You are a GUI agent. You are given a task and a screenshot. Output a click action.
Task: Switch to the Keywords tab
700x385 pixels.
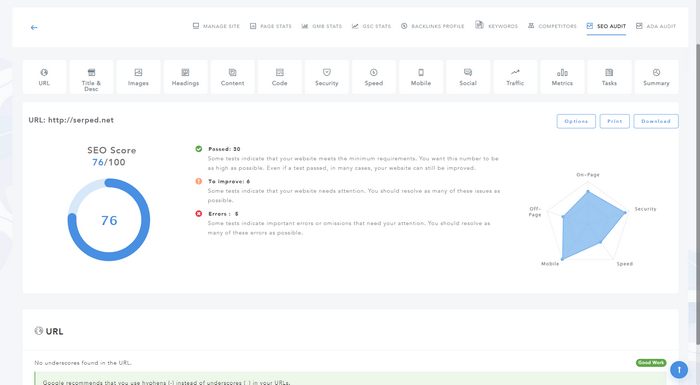coord(496,26)
